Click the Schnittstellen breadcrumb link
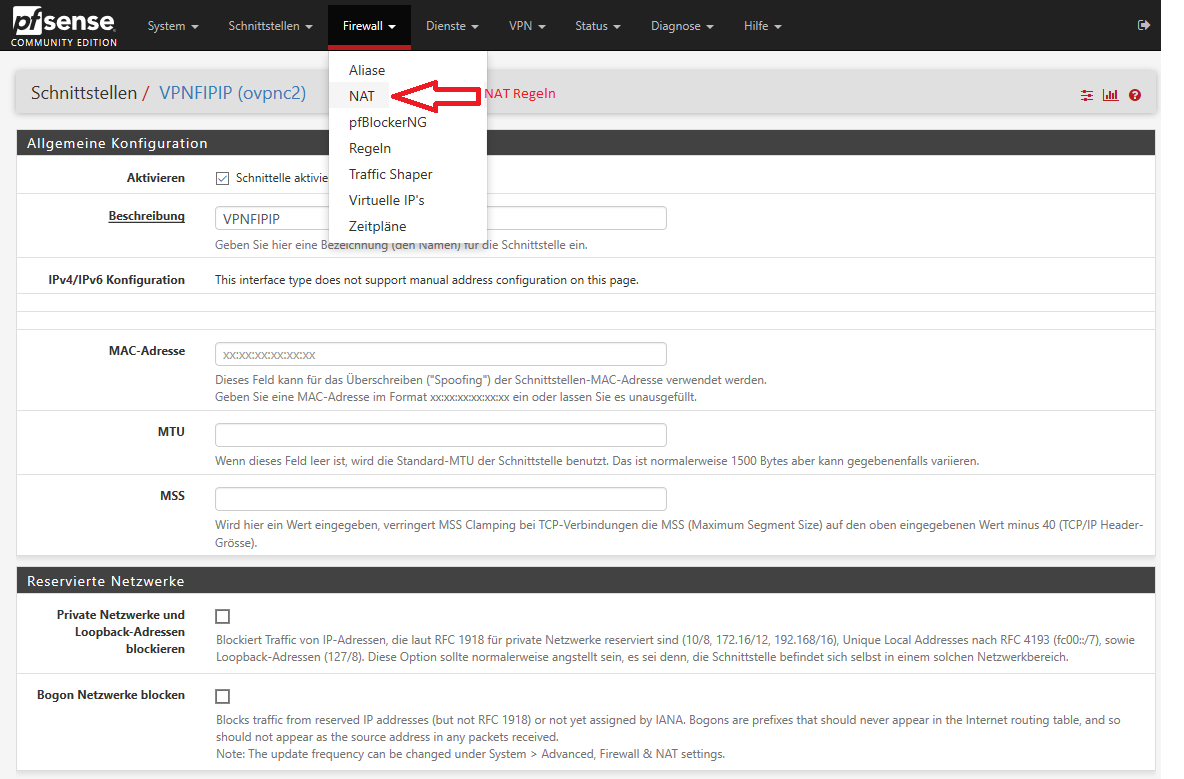Viewport: 1184px width, 779px height. tap(83, 93)
